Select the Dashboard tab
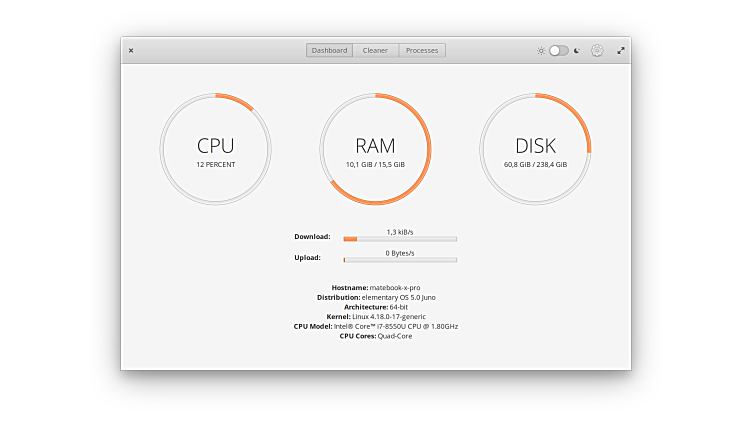 (x=329, y=51)
